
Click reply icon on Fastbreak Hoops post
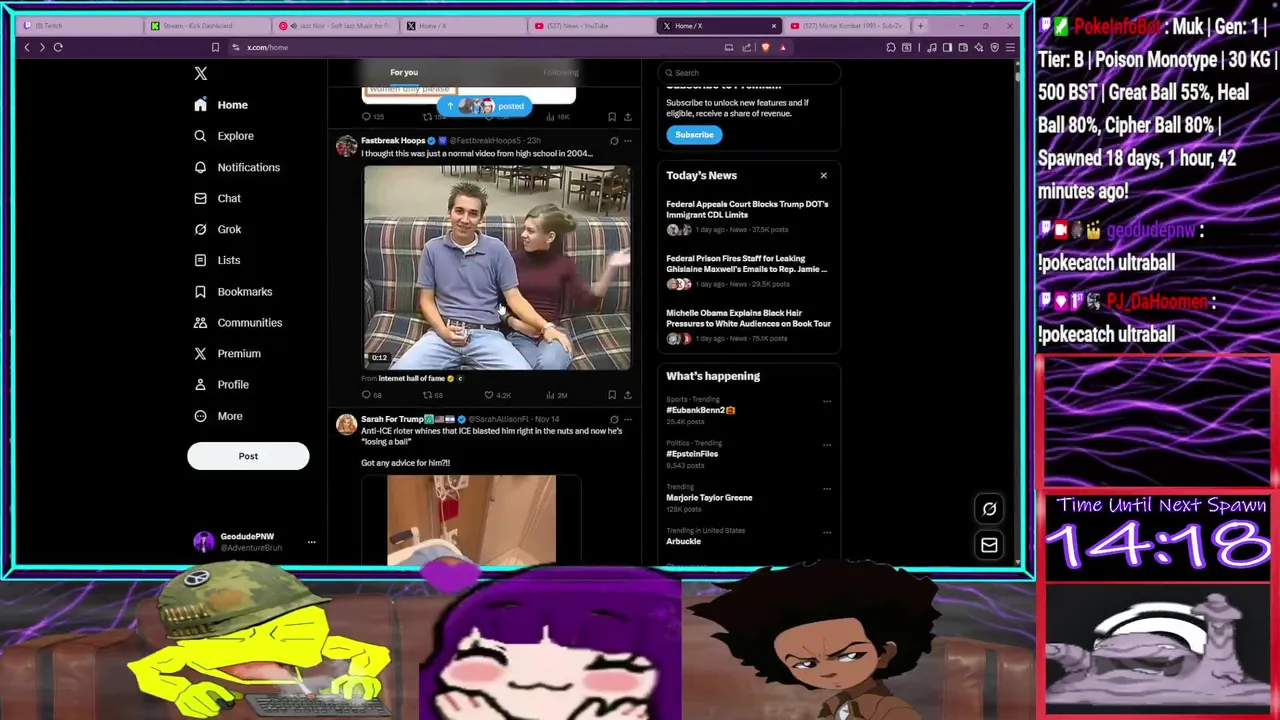pyautogui.click(x=366, y=395)
